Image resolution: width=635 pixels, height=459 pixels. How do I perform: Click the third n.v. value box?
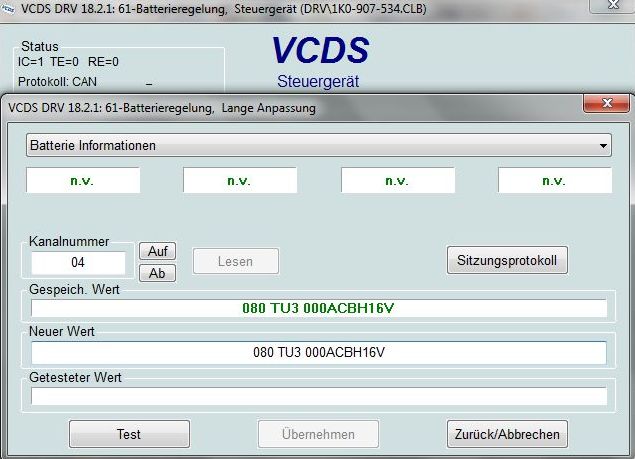(398, 180)
